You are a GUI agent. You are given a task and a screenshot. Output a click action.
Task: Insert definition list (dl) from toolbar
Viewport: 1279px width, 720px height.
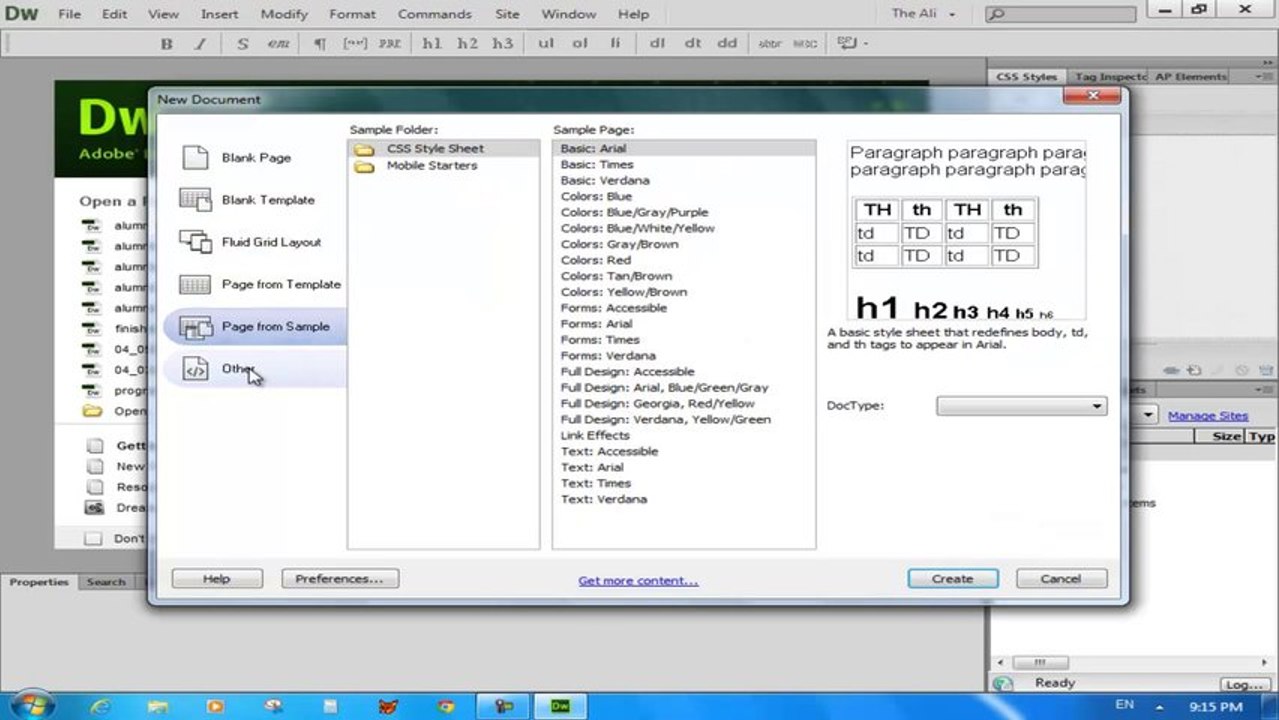[657, 43]
